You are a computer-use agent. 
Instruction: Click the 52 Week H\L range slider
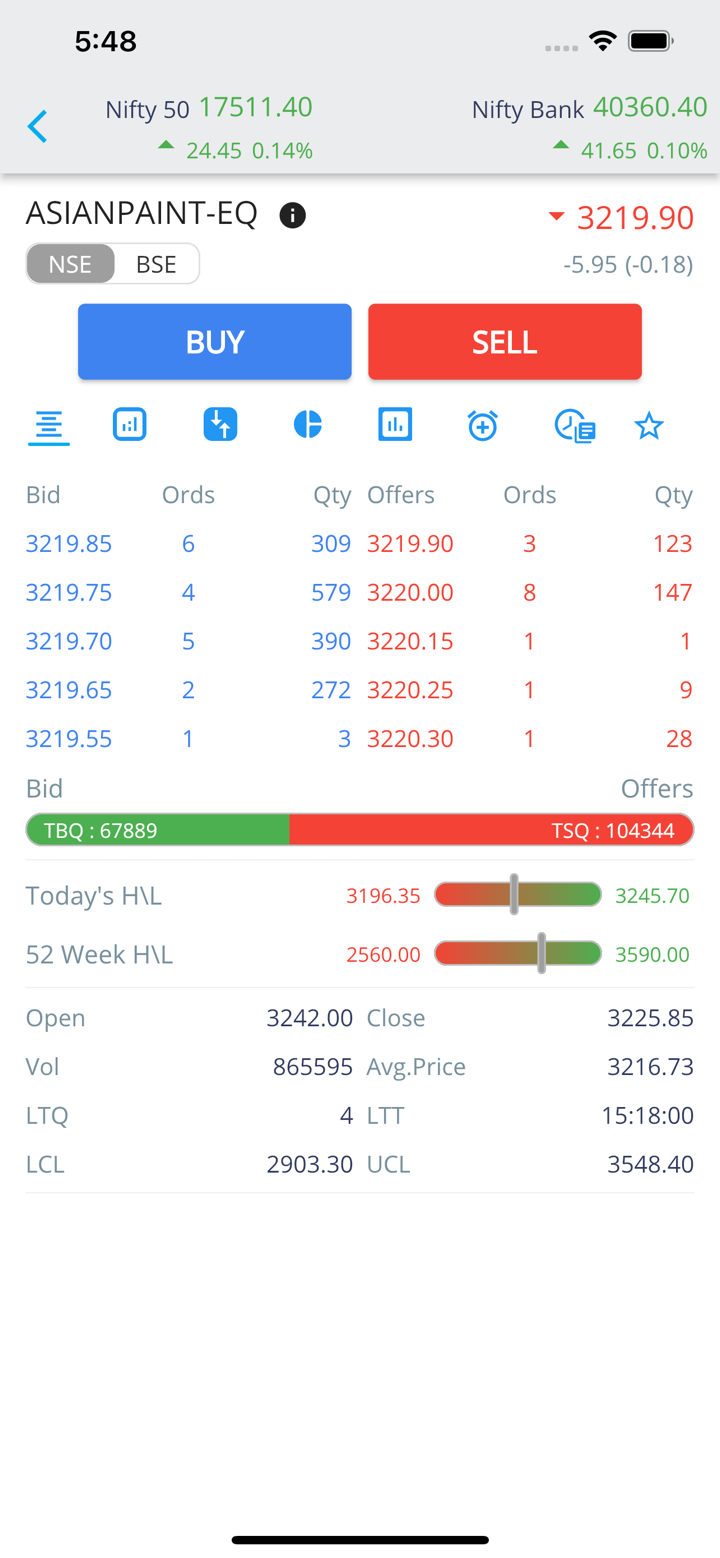pos(518,954)
